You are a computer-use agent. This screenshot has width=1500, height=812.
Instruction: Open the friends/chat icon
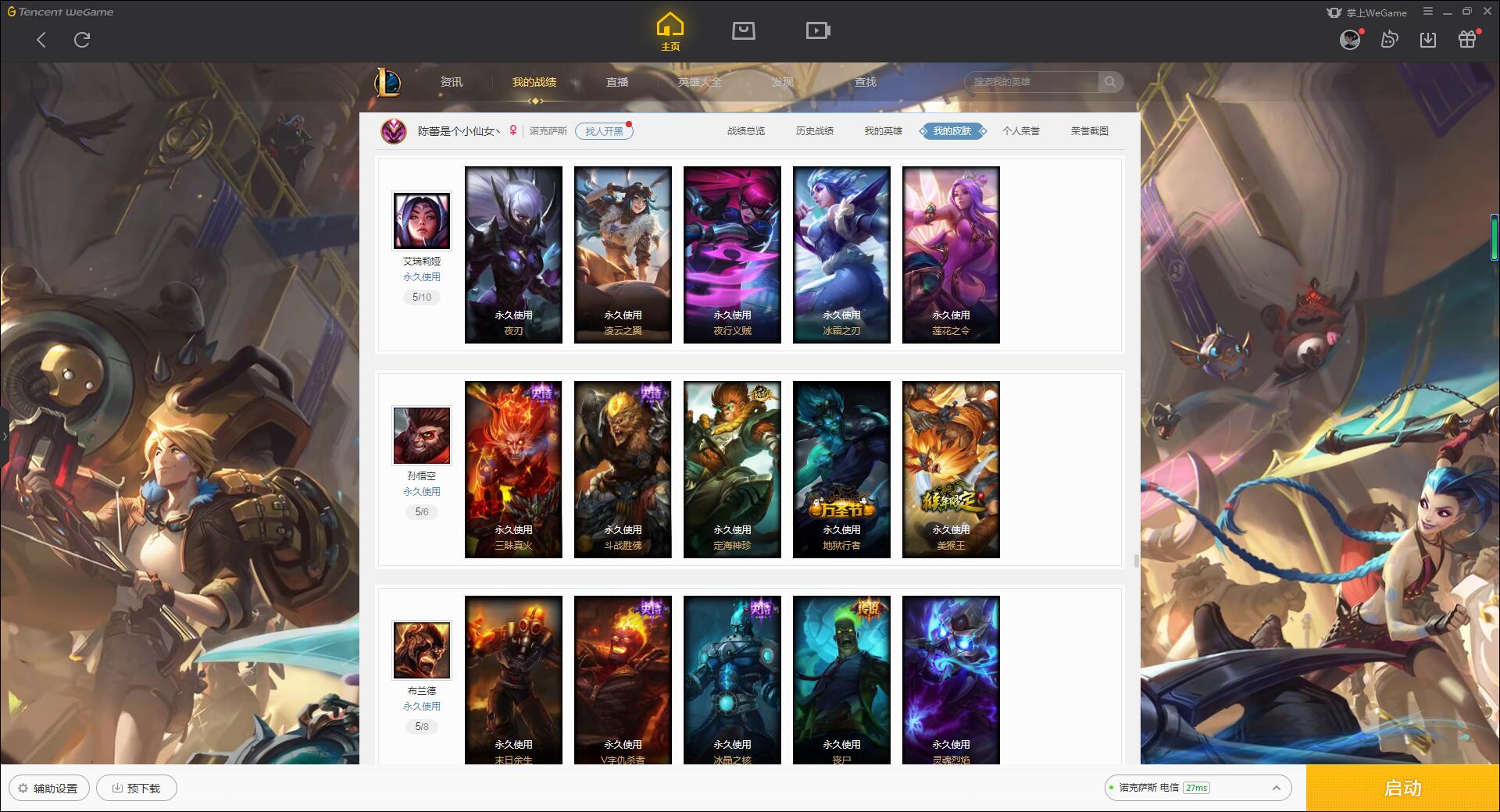tap(1389, 39)
